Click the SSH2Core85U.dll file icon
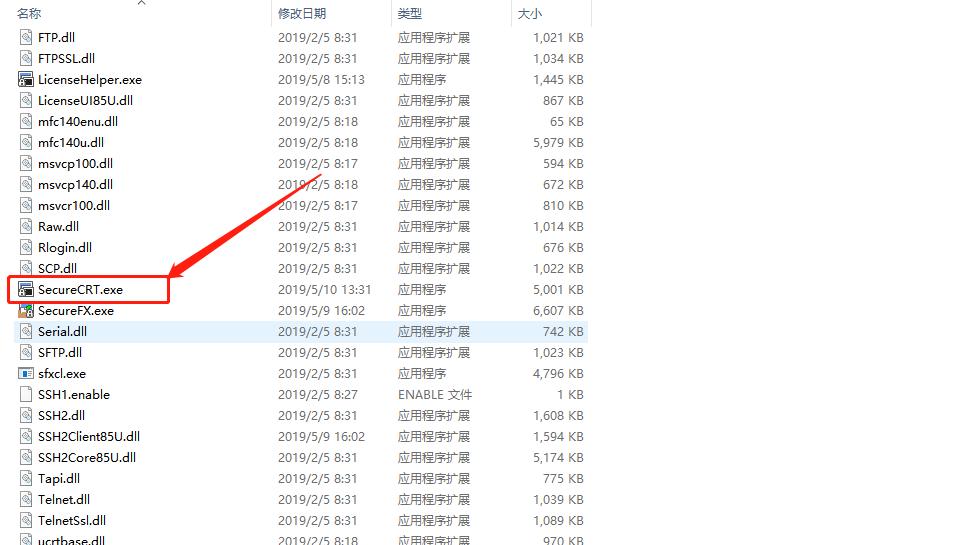 point(25,458)
